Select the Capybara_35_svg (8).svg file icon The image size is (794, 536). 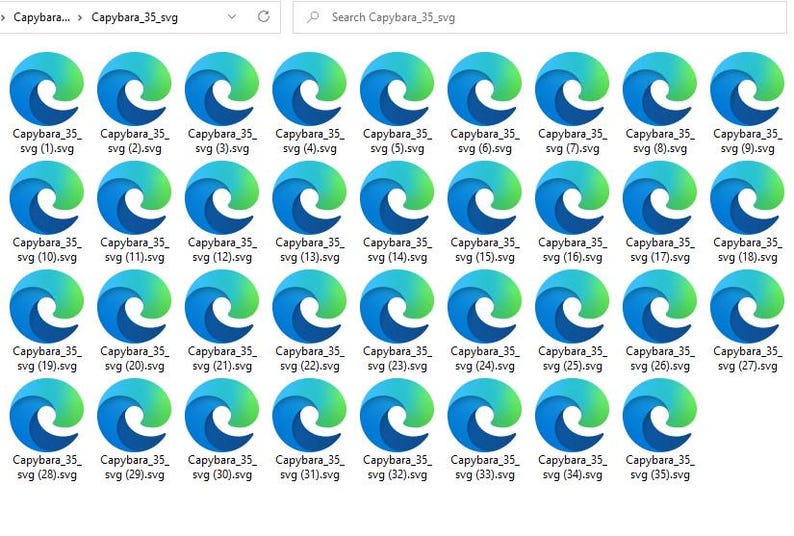(660, 89)
